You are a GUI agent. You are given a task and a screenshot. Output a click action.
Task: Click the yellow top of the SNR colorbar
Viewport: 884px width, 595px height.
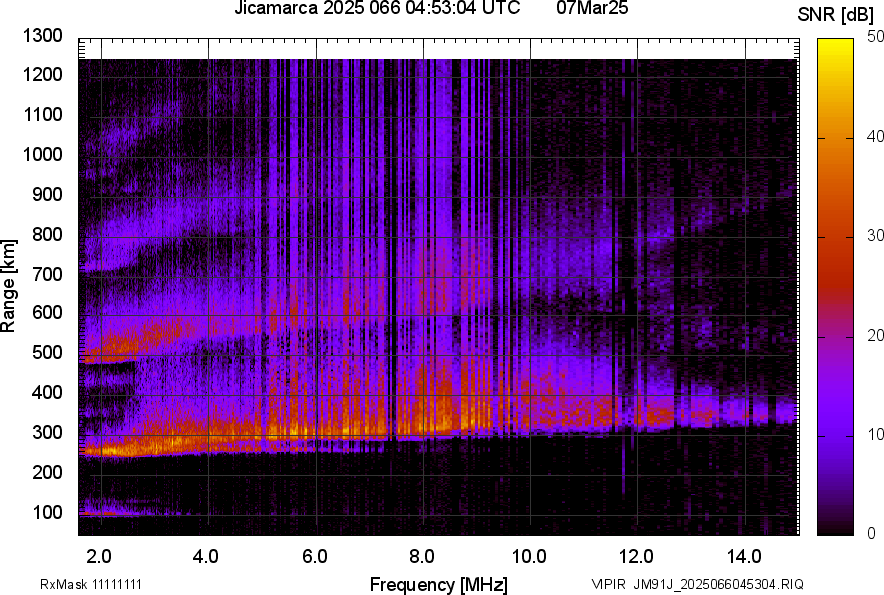pyautogui.click(x=837, y=45)
